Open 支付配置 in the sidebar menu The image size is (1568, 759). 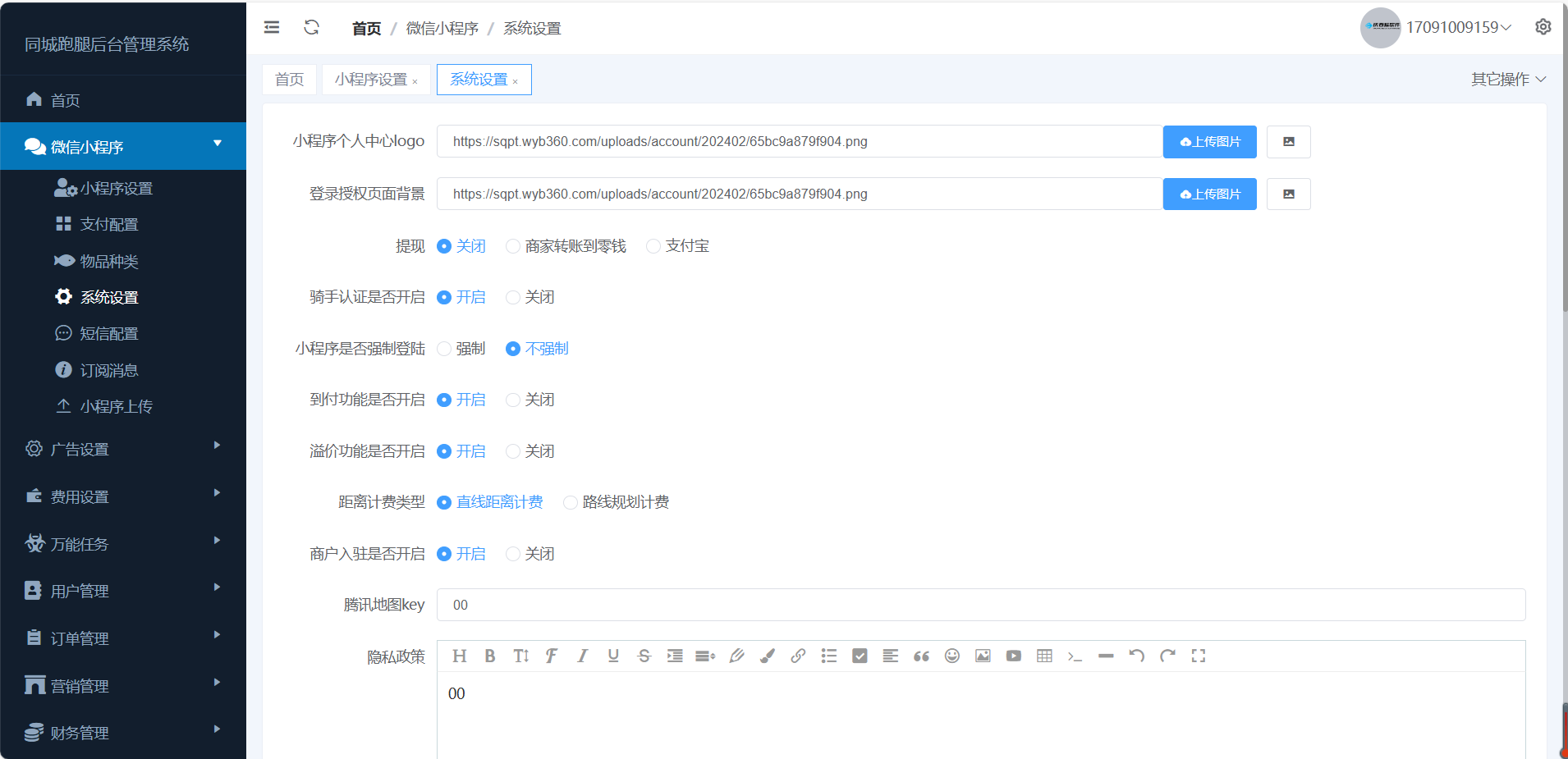109,224
